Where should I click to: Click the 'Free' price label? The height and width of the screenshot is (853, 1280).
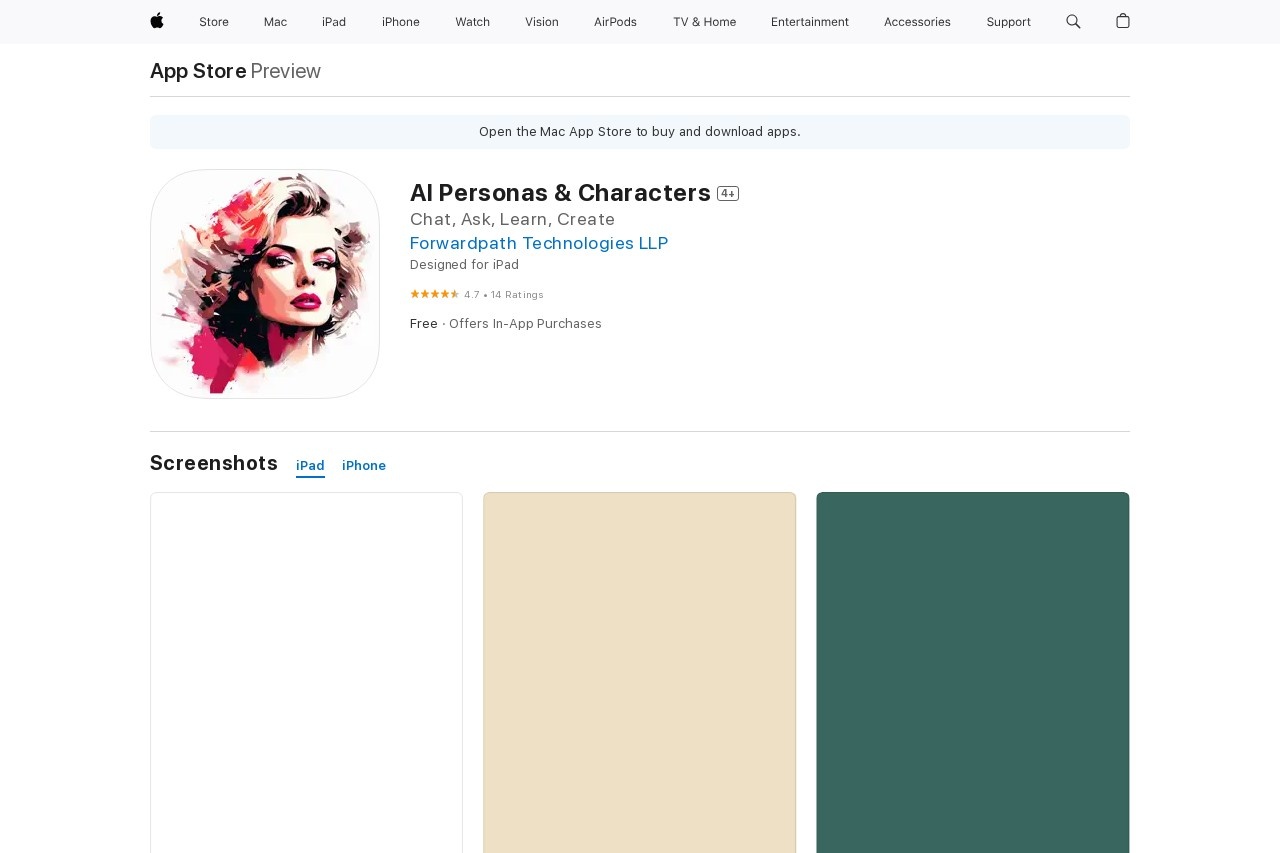pos(424,324)
